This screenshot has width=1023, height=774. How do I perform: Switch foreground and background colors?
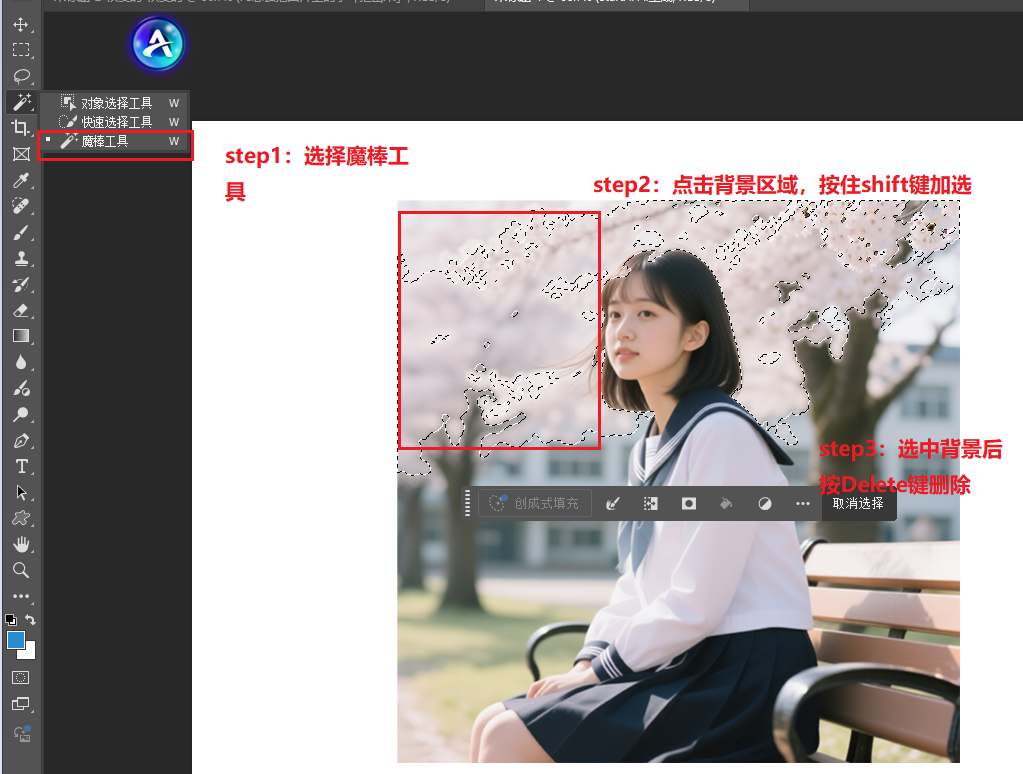tap(30, 619)
